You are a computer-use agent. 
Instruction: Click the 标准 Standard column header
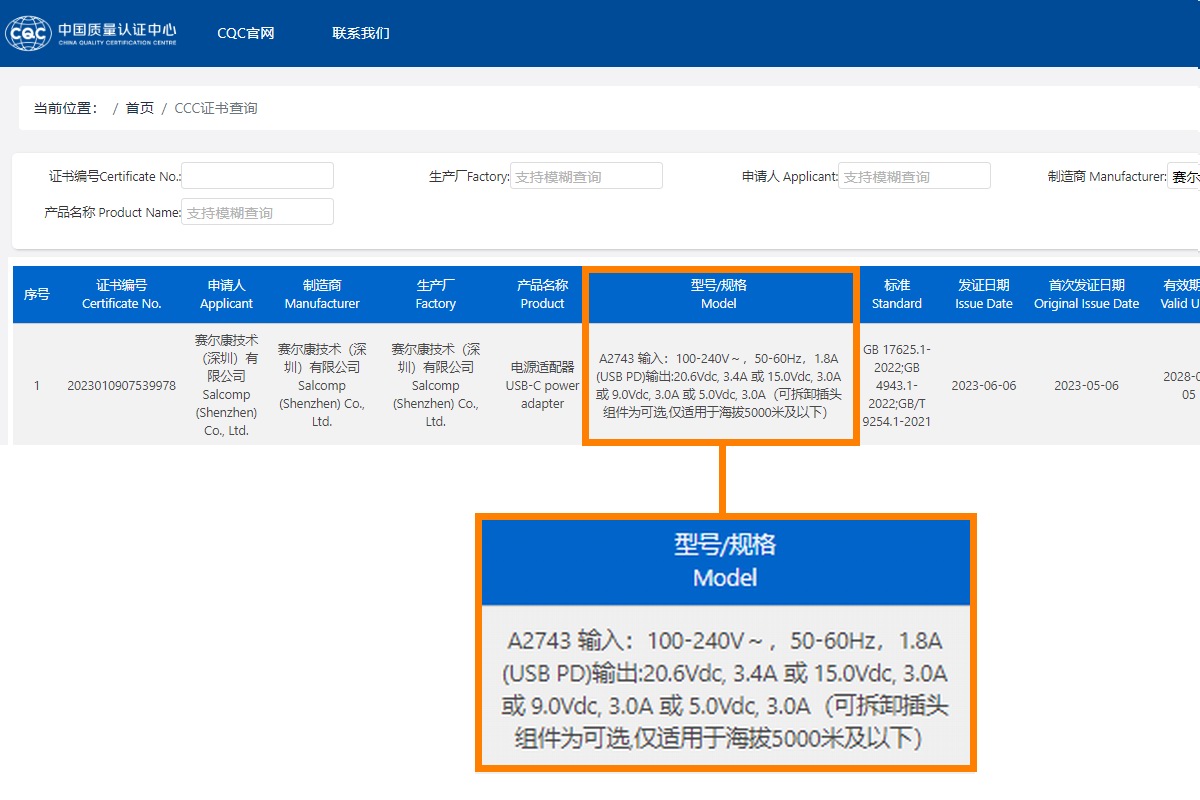(x=897, y=294)
